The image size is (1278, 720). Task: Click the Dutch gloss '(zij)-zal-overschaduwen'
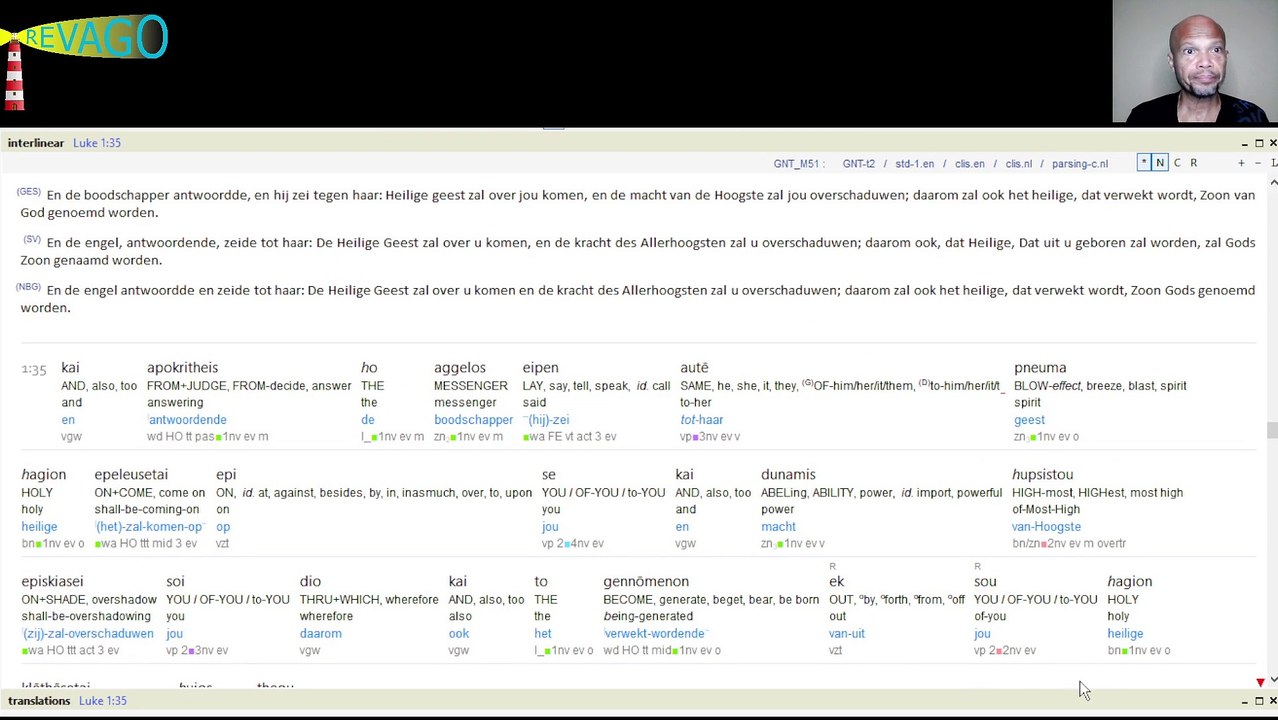pos(87,634)
